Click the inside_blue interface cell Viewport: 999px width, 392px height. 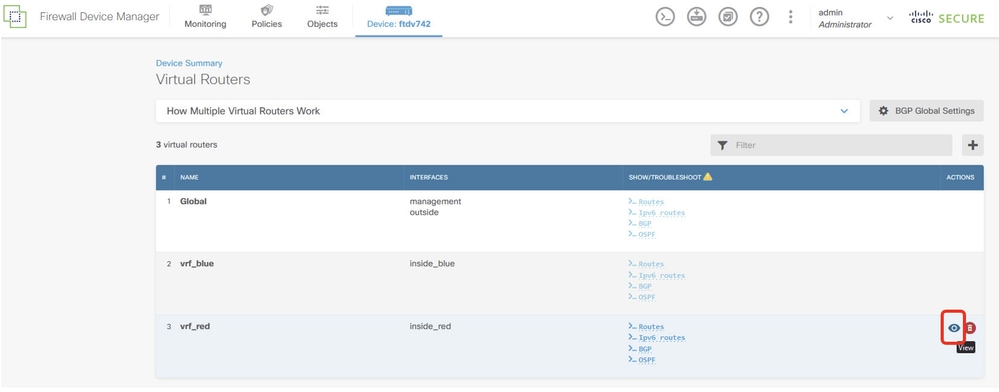coord(432,264)
